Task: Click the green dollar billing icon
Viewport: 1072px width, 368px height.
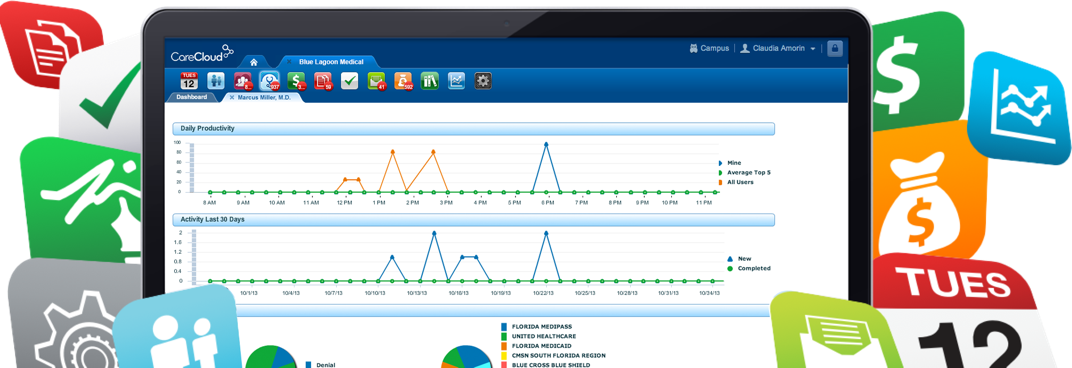Action: 297,81
